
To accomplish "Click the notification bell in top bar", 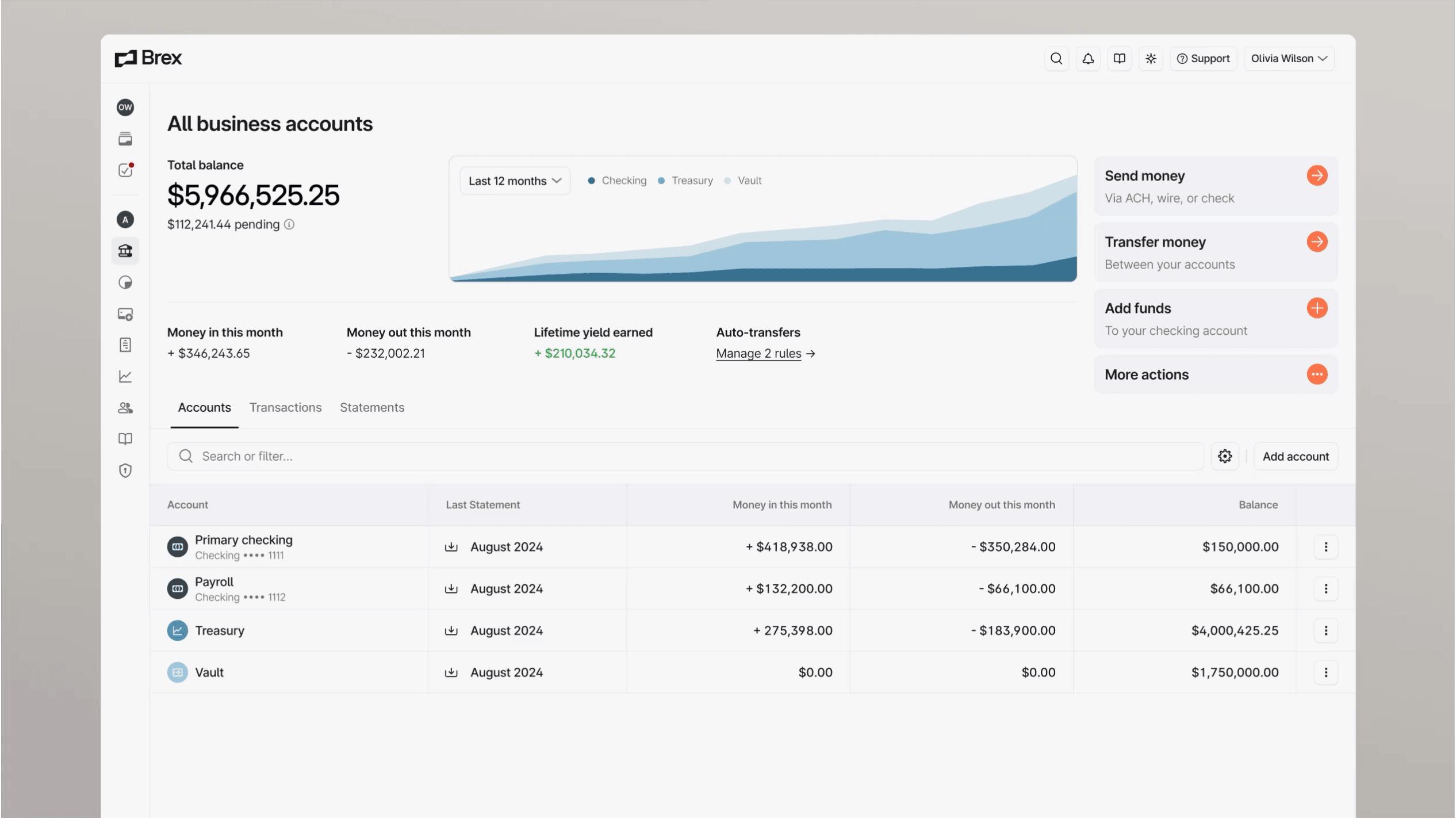I will (x=1088, y=58).
